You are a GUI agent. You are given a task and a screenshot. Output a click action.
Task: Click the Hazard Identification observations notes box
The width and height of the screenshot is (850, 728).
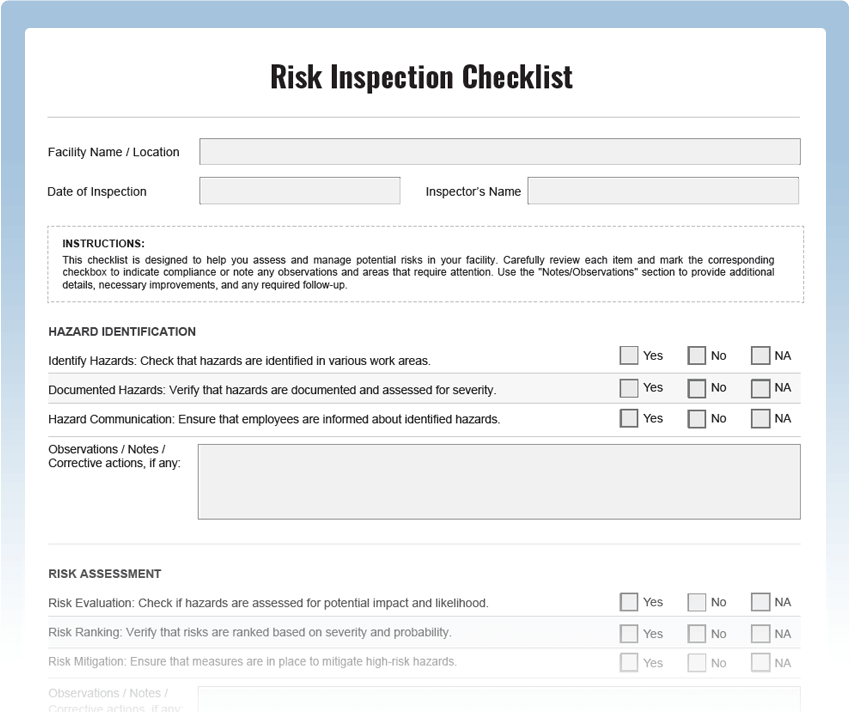click(x=499, y=482)
